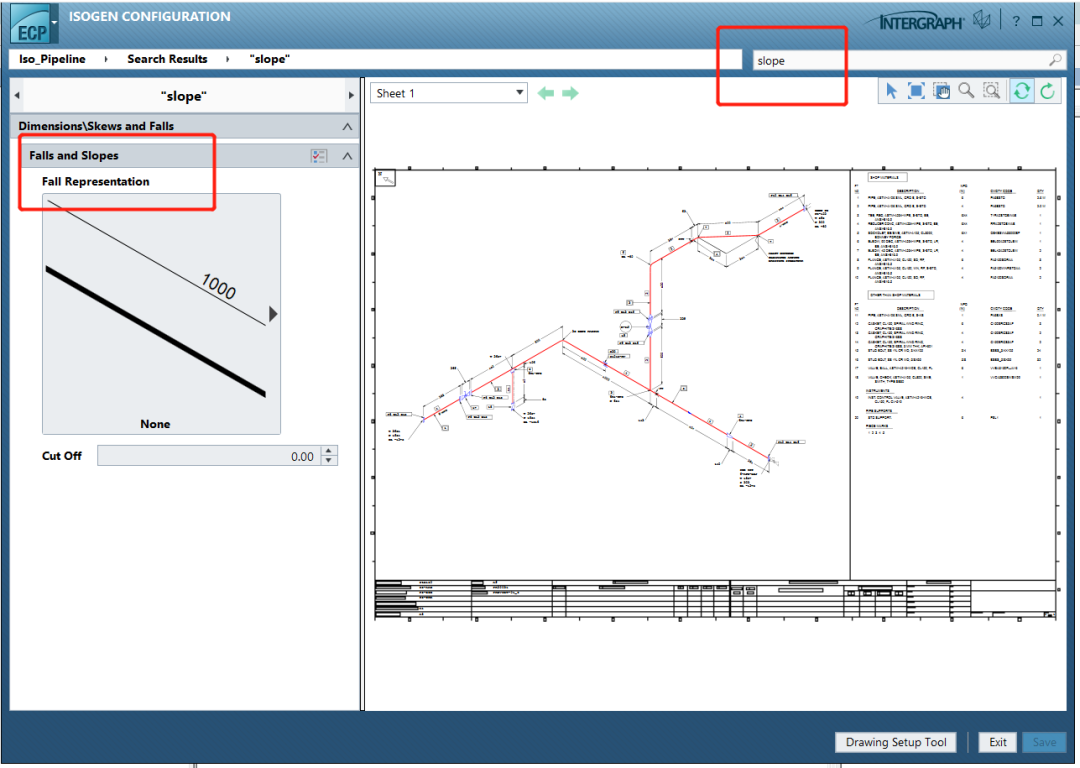This screenshot has height=768, width=1080.
Task: Select the zoom magnifier tool
Action: (966, 91)
